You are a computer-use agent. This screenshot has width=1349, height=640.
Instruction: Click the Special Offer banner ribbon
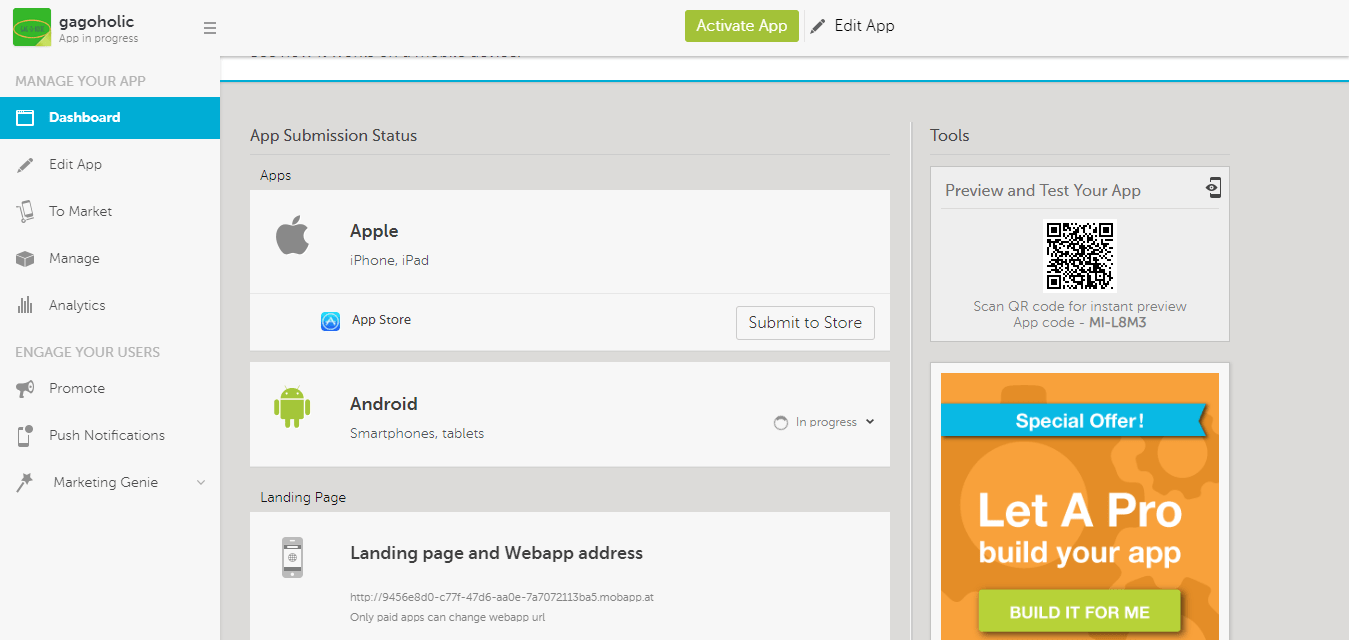pos(1077,420)
